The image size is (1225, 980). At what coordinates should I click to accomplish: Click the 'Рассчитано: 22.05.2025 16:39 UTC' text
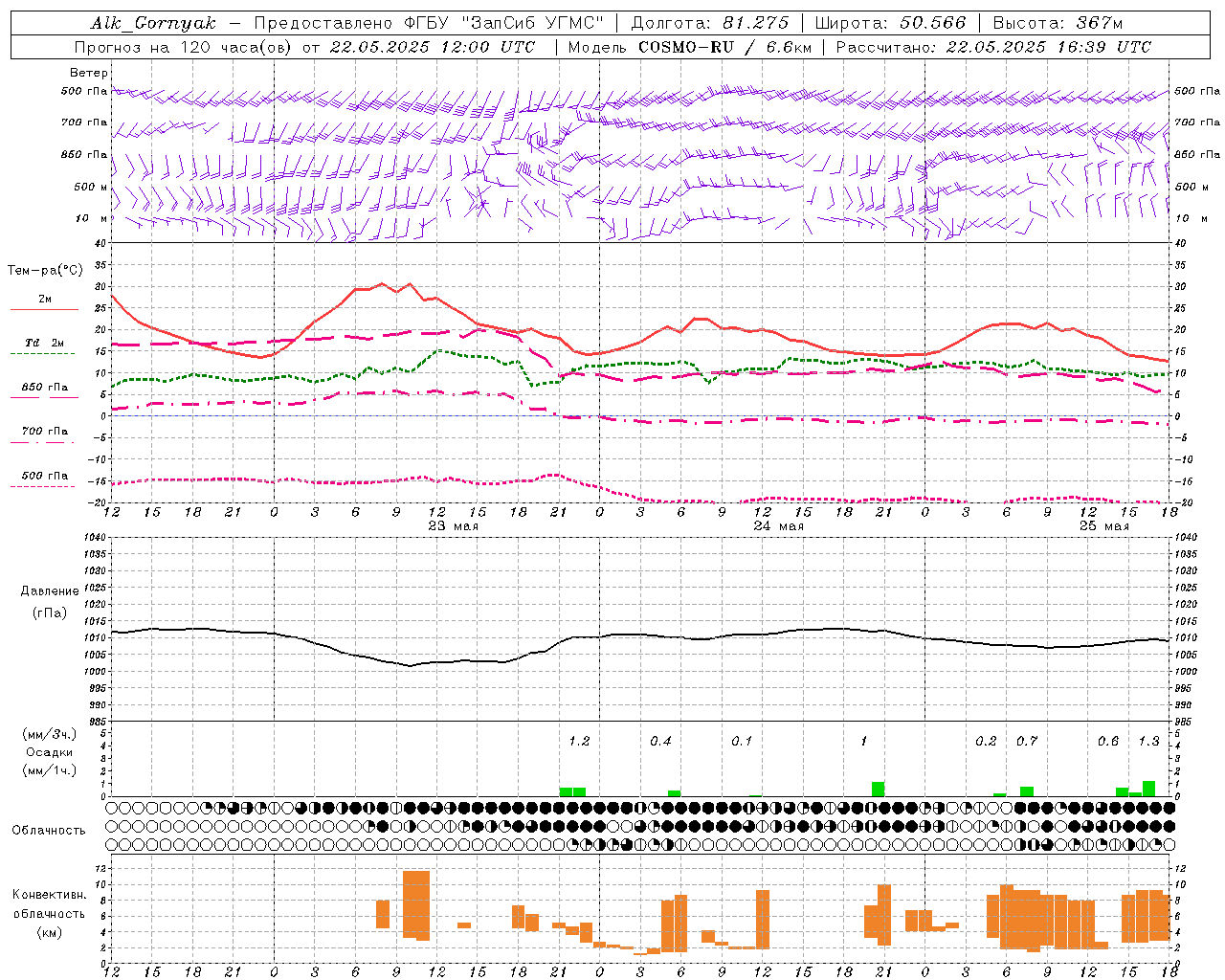point(994,47)
